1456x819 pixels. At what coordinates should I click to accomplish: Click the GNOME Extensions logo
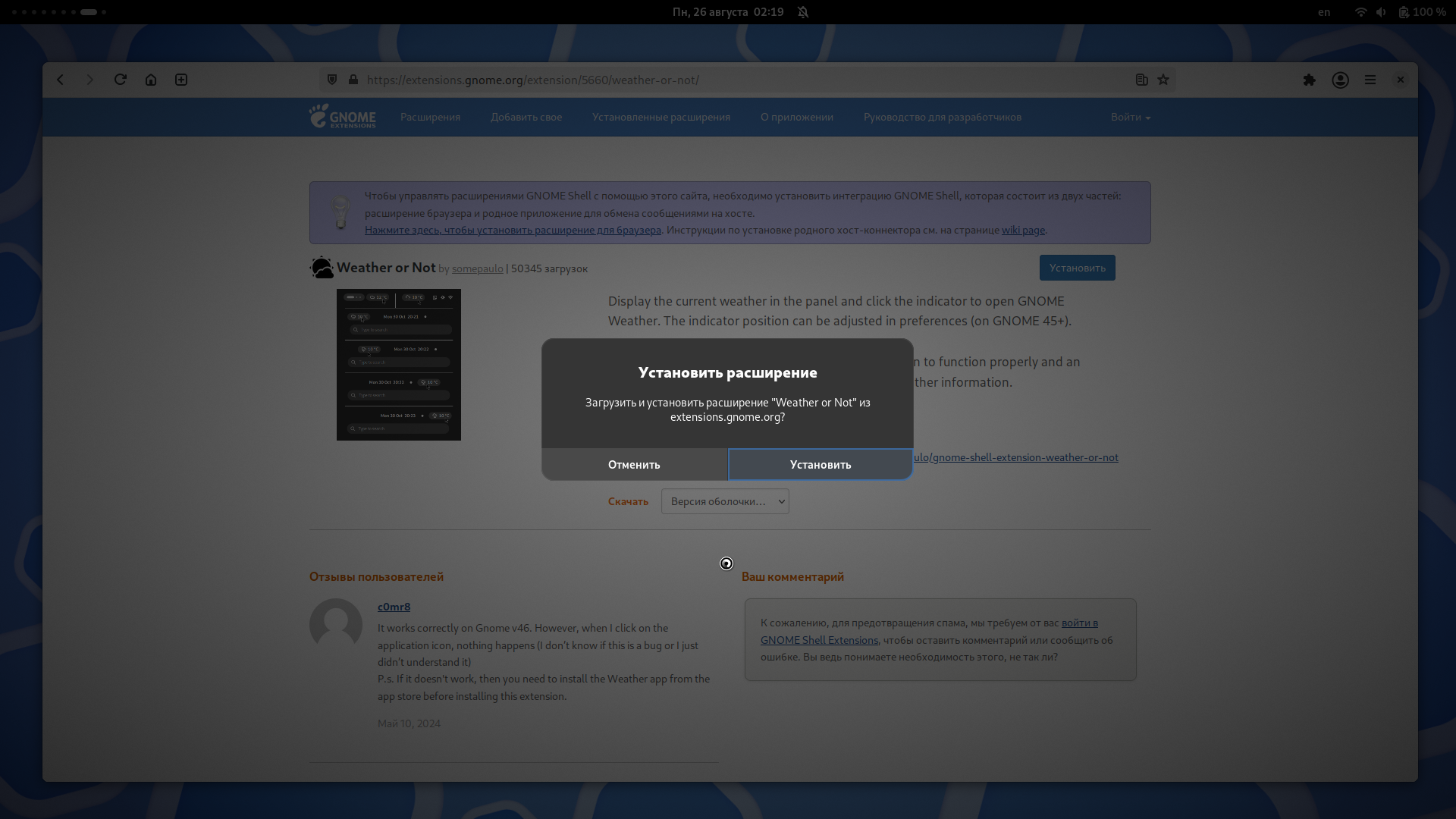342,116
